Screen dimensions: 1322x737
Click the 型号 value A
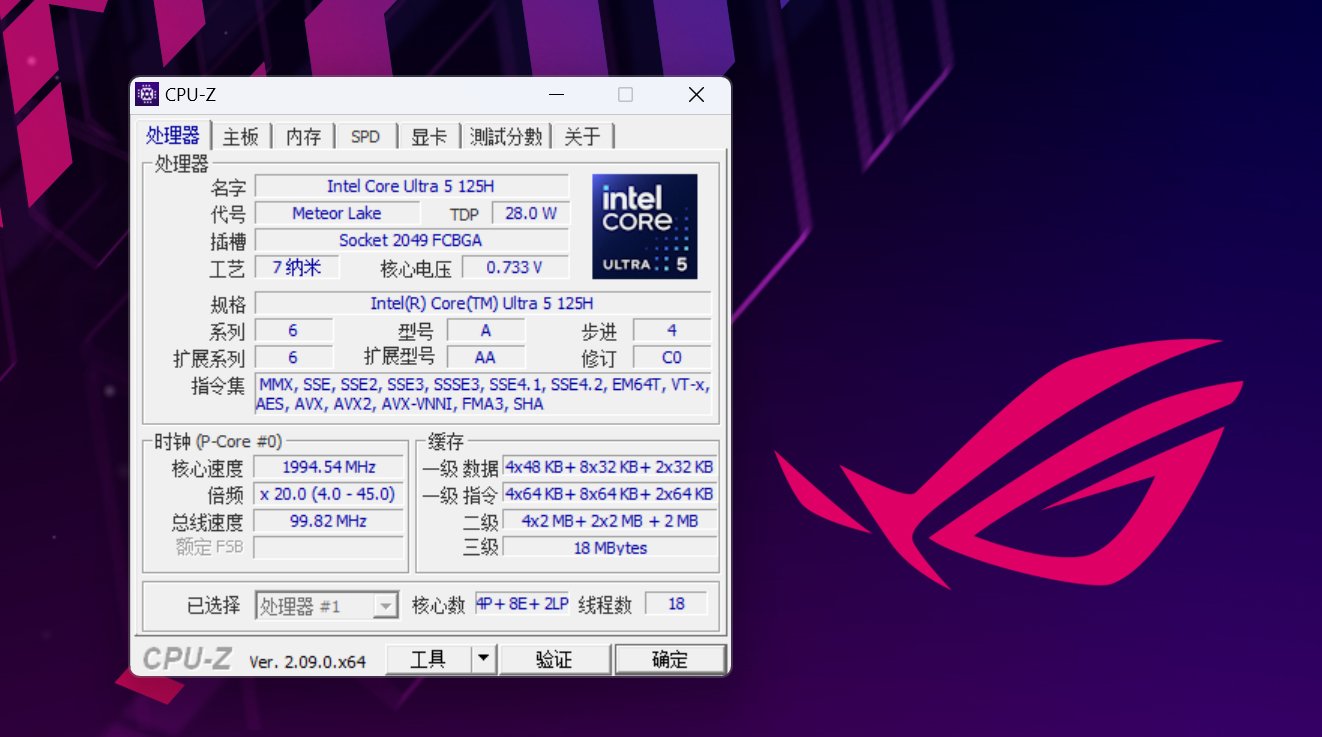point(486,330)
